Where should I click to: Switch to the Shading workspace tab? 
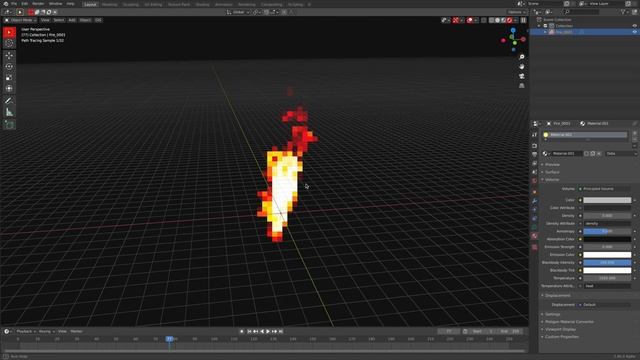(x=202, y=4)
